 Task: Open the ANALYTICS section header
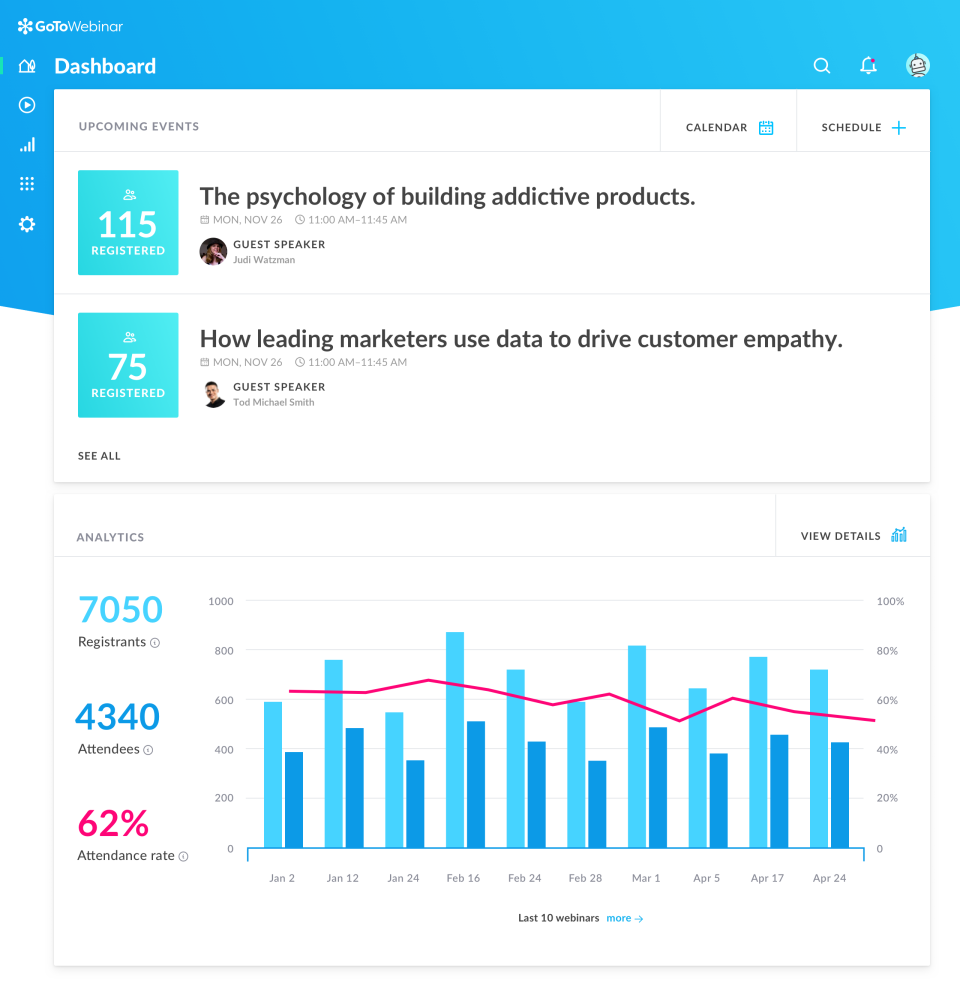(110, 537)
